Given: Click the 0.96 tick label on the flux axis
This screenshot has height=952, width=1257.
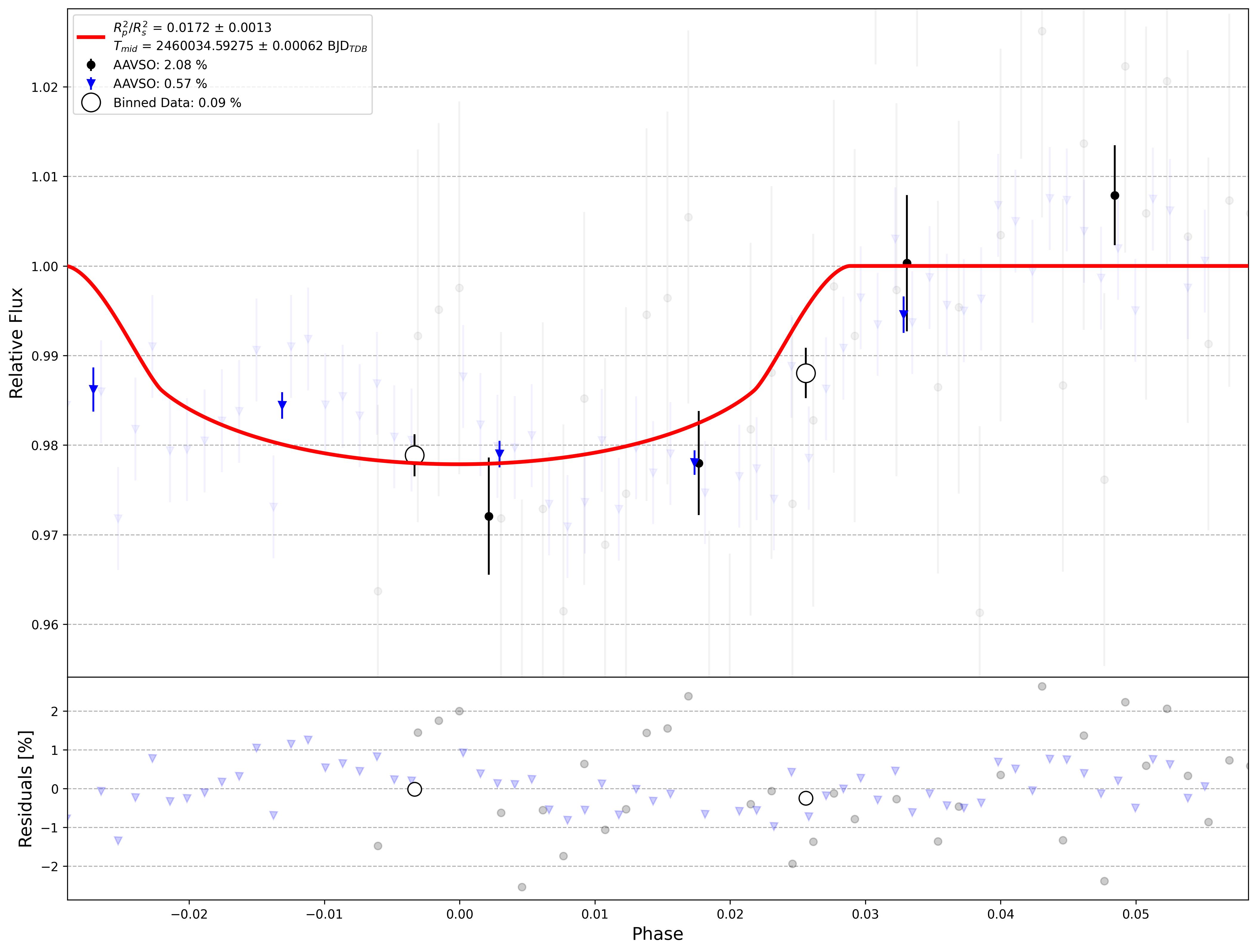Looking at the screenshot, I should point(45,625).
